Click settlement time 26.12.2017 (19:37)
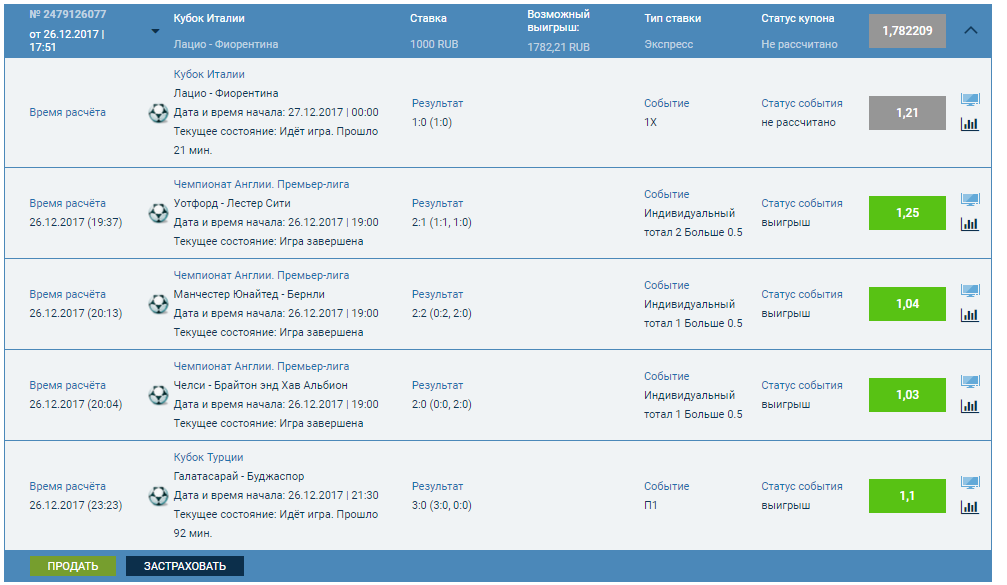 pyautogui.click(x=76, y=223)
